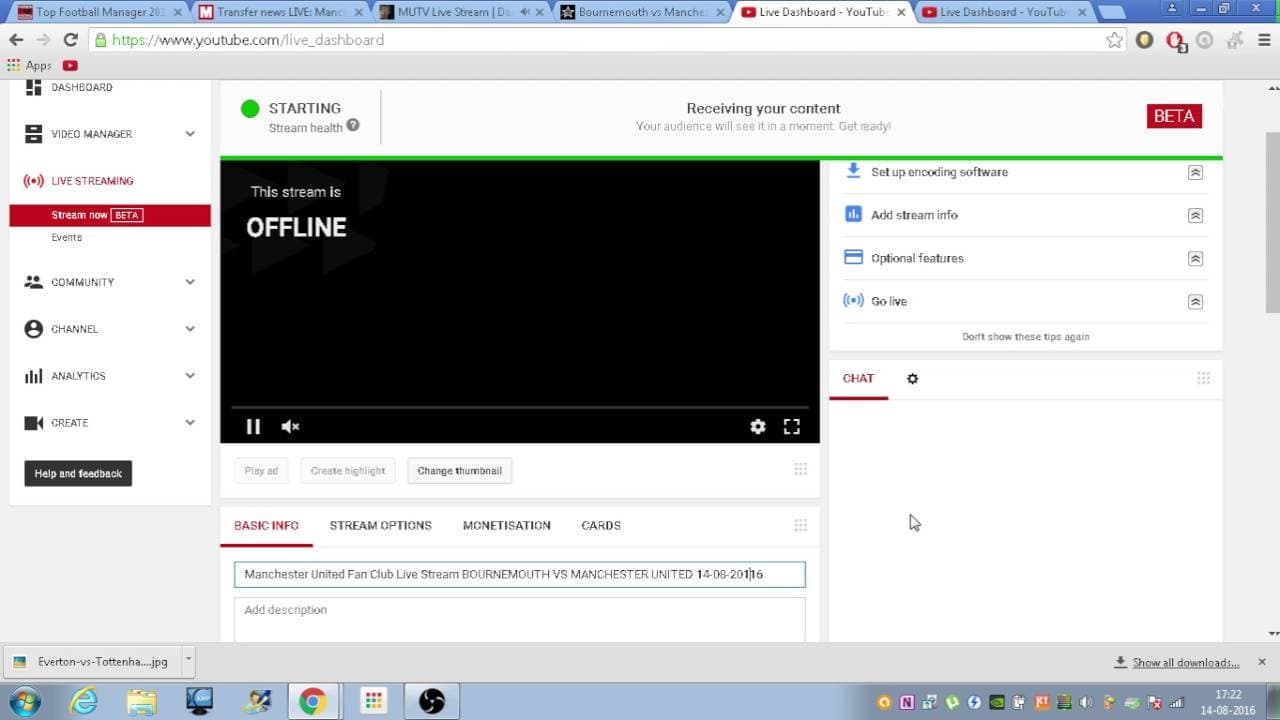Pause the live stream preview player
The height and width of the screenshot is (720, 1280).
click(x=253, y=426)
